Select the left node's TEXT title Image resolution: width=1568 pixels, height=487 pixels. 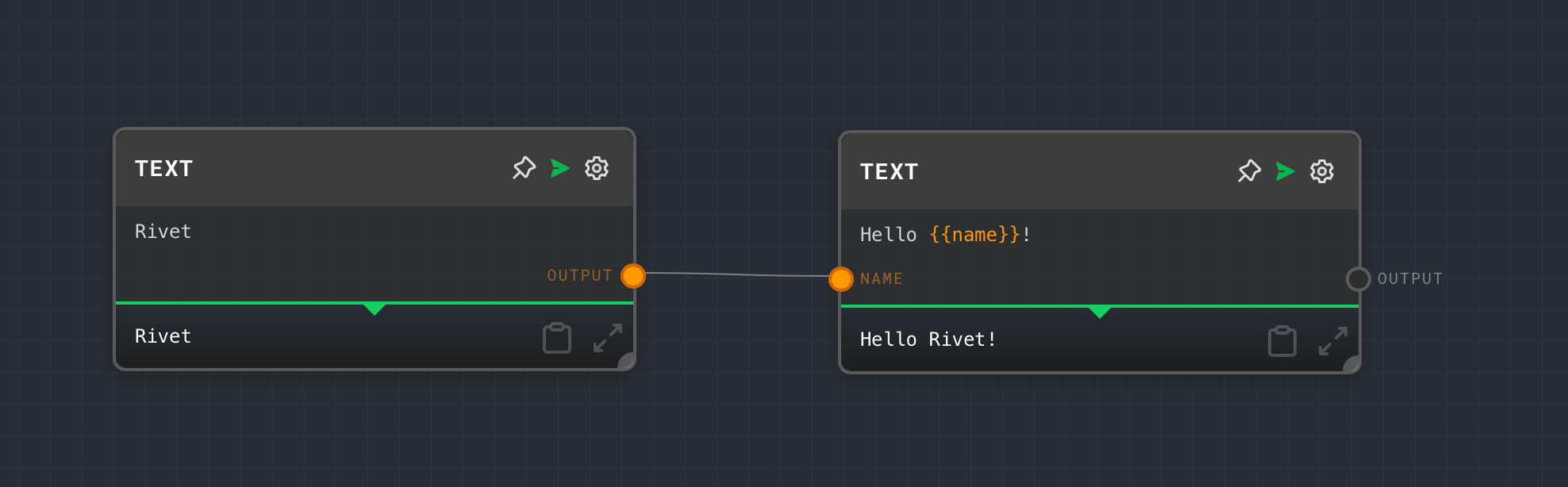point(164,169)
